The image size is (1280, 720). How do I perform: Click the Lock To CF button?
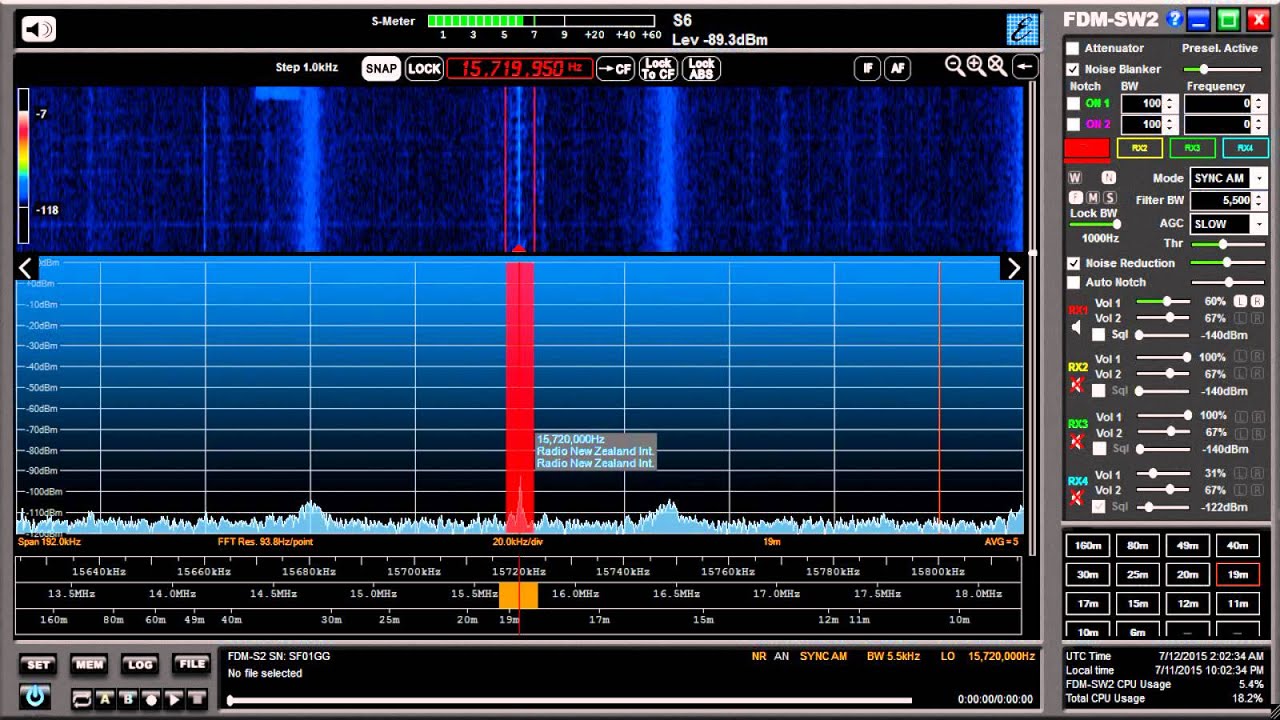click(658, 68)
